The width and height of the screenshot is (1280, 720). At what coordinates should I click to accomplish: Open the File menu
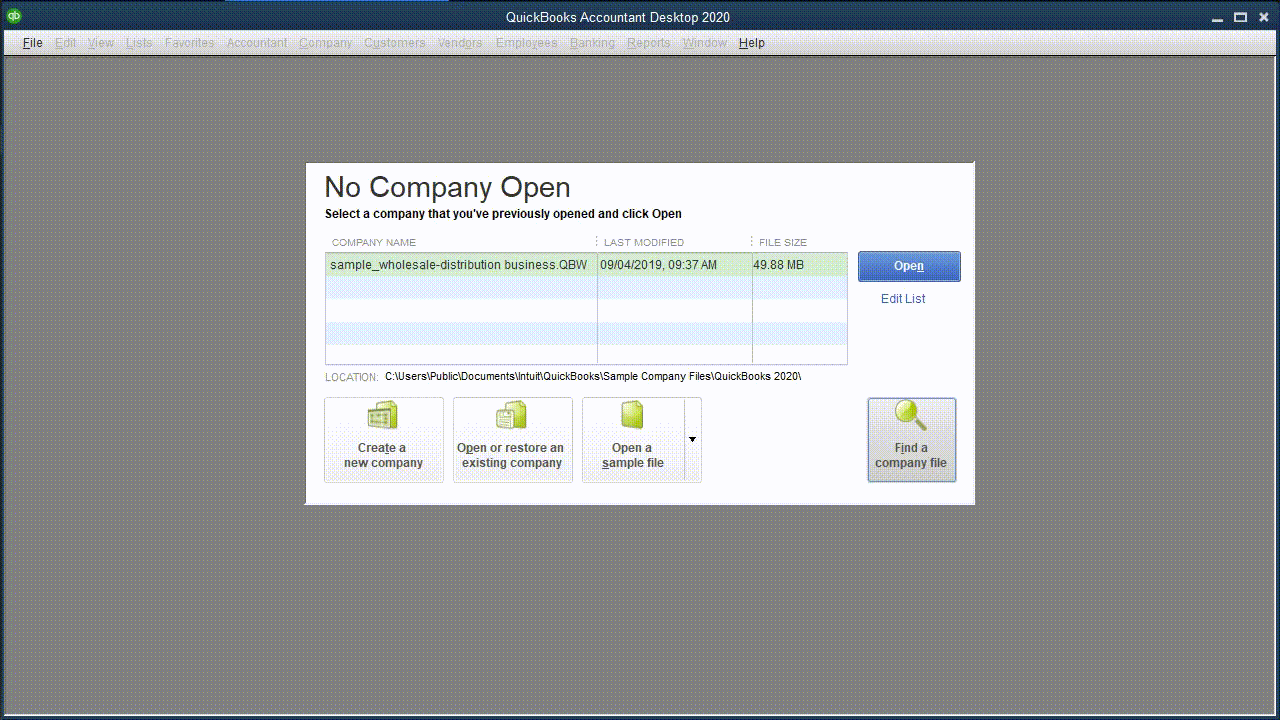[x=32, y=43]
